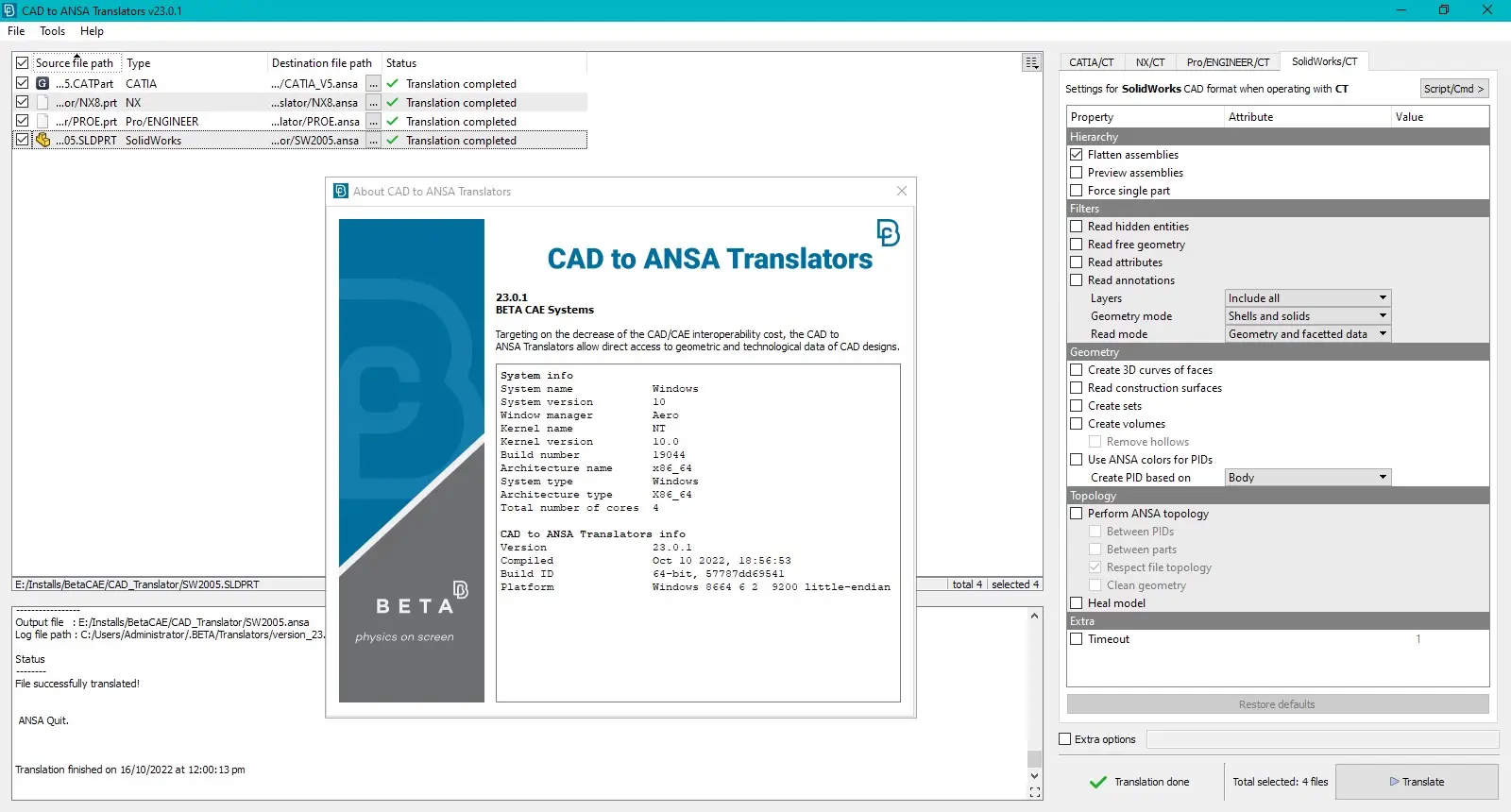The image size is (1511, 812).
Task: Open the File menu
Action: (16, 31)
